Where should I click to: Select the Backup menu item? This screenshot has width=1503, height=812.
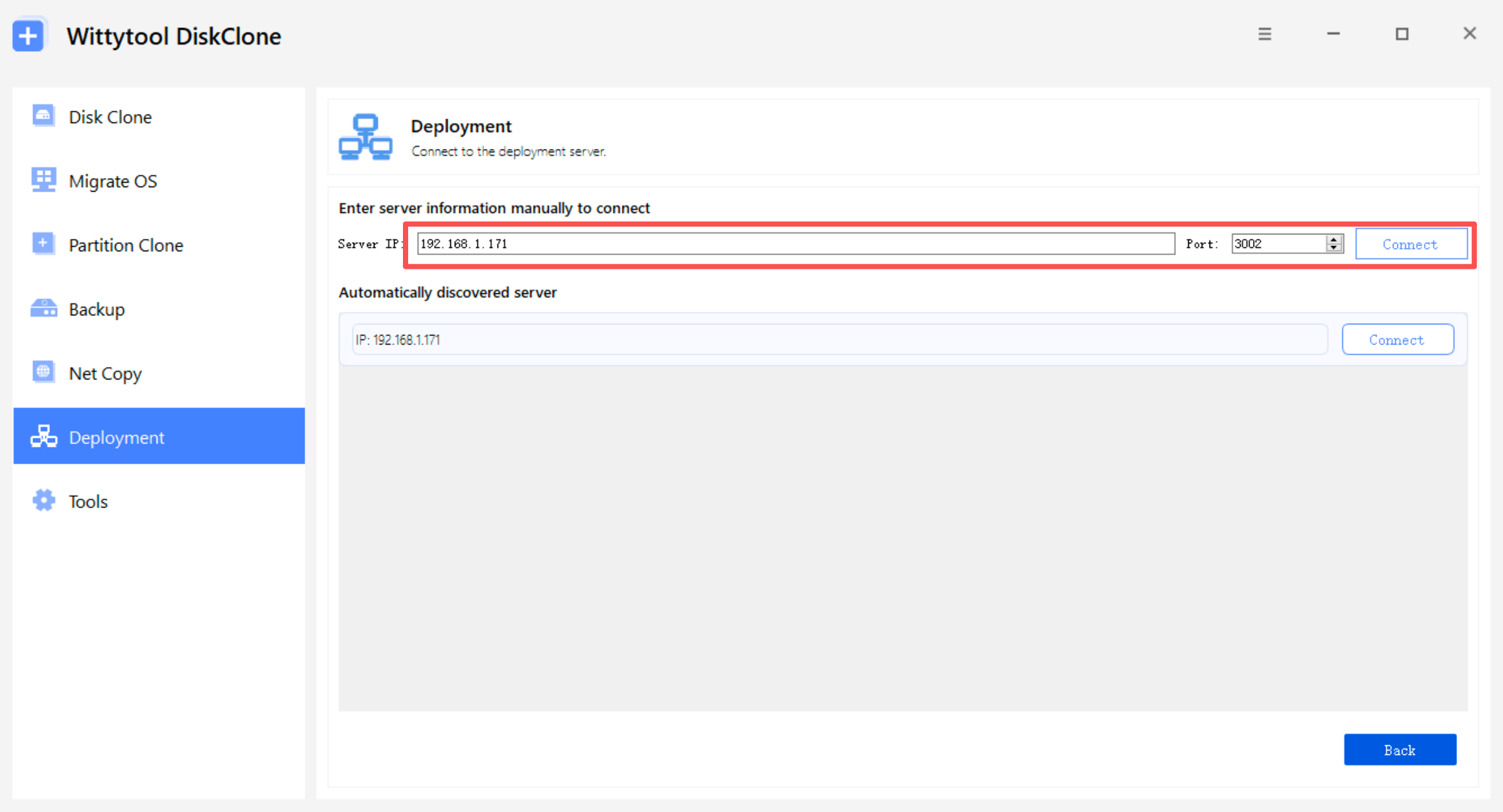[159, 309]
